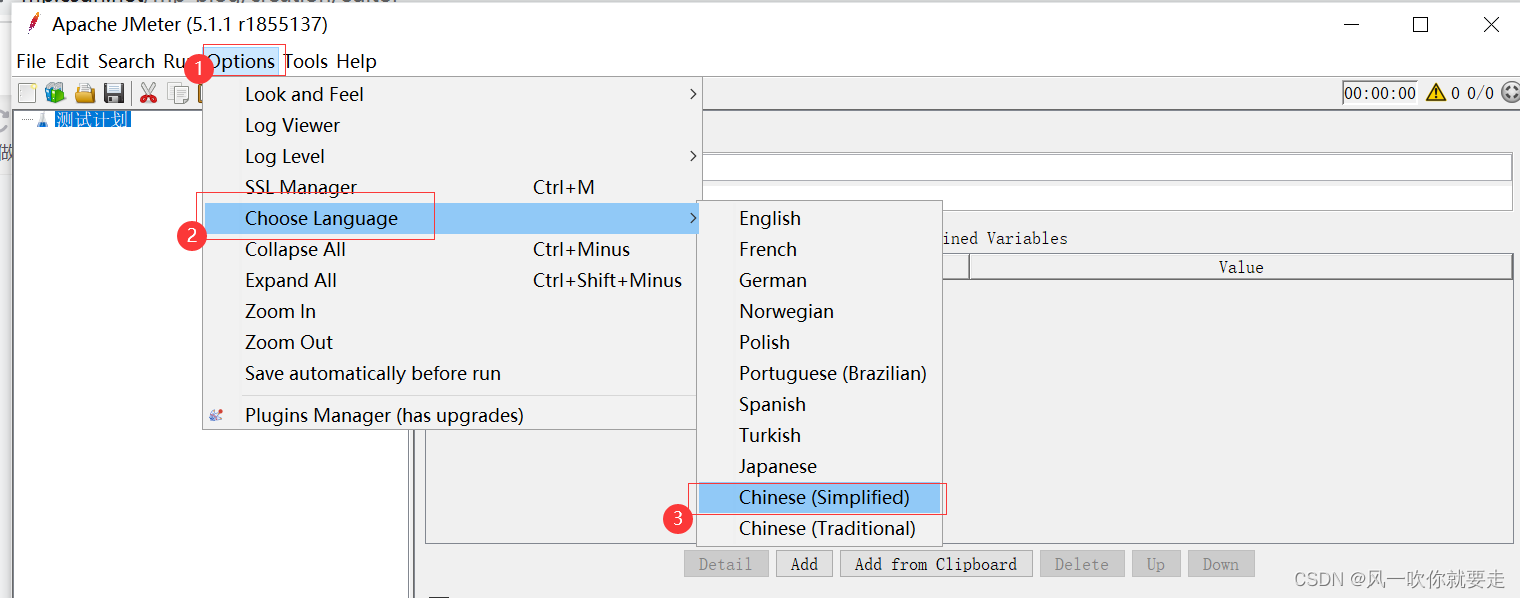The height and width of the screenshot is (598, 1520).
Task: Click the Add button
Action: (x=804, y=564)
